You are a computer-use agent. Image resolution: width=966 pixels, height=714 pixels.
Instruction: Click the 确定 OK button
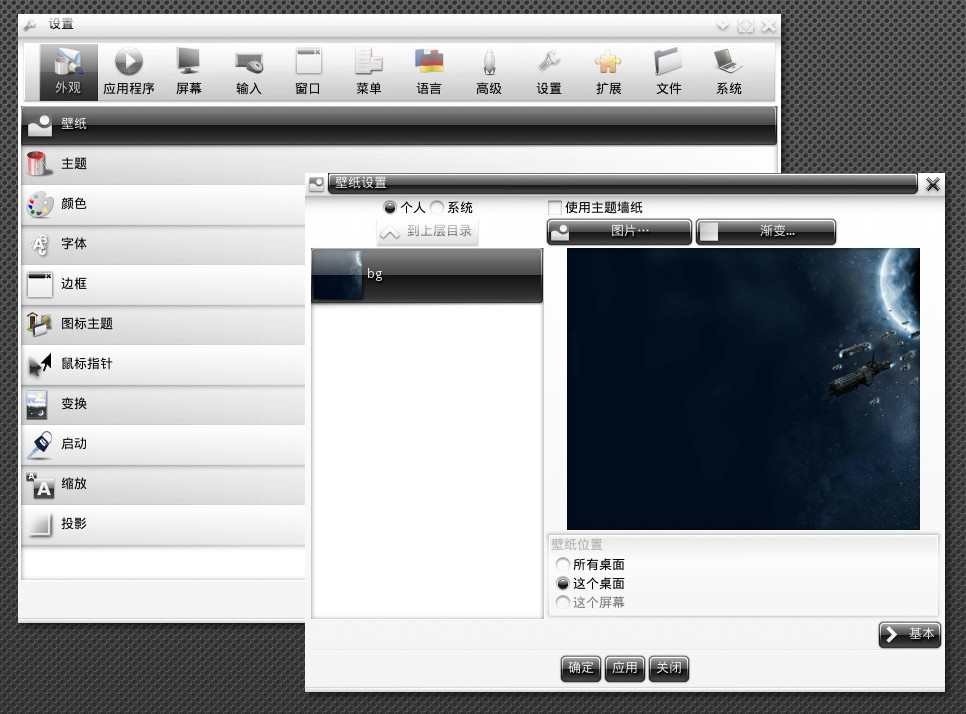pos(581,668)
